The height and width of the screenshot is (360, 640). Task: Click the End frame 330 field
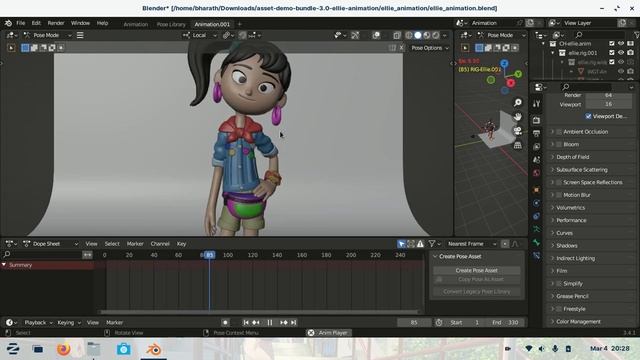click(505, 322)
